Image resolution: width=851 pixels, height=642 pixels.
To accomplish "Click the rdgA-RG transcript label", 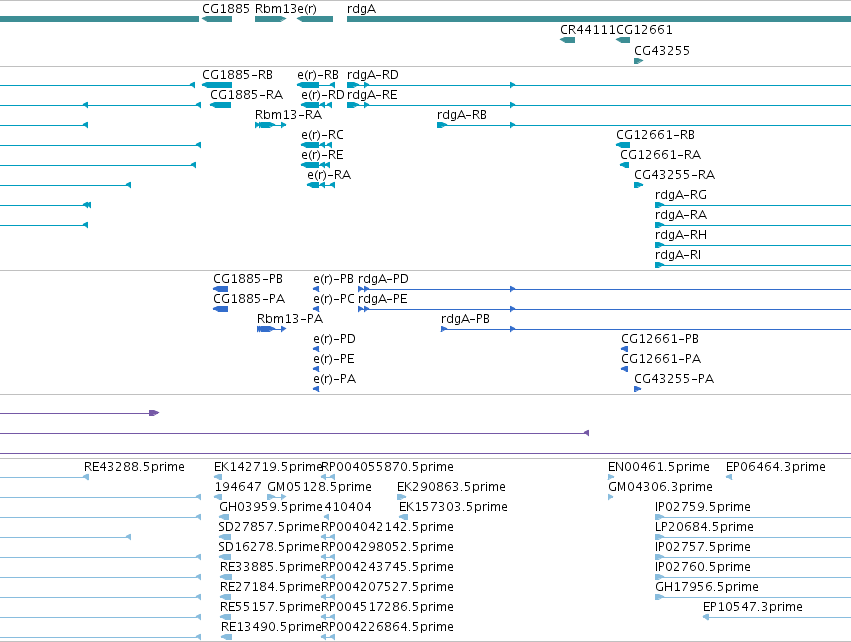I will click(681, 195).
